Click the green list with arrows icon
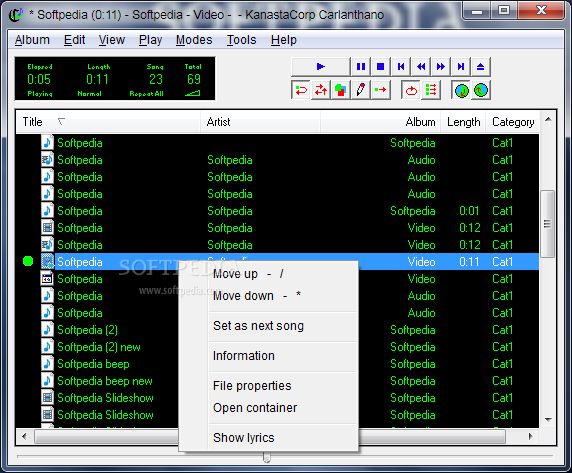 click(431, 90)
